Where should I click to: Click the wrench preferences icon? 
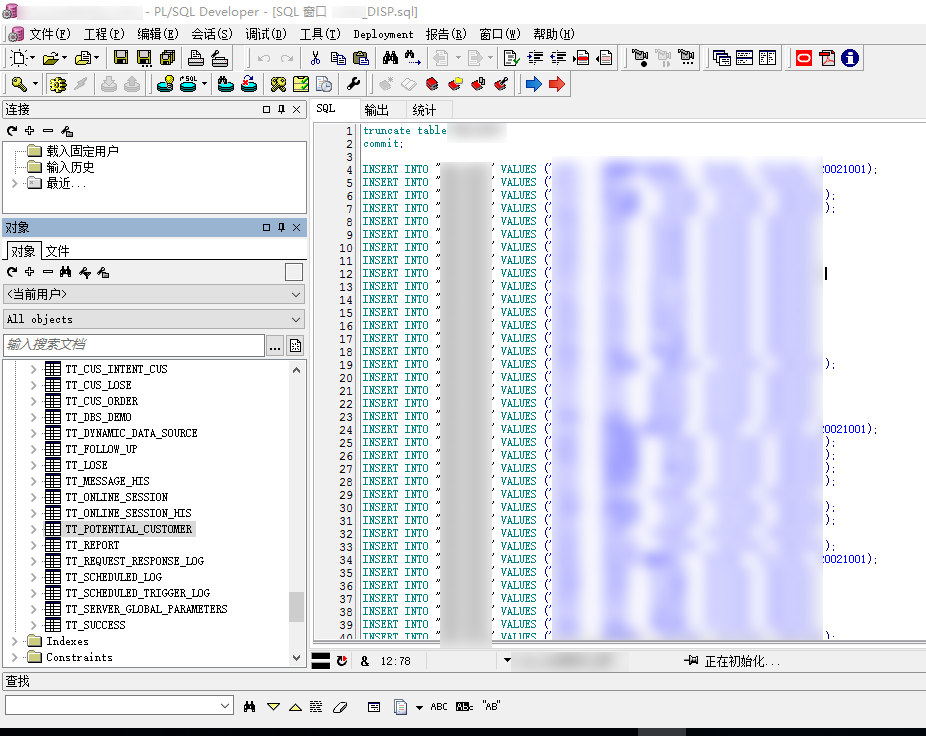point(353,84)
